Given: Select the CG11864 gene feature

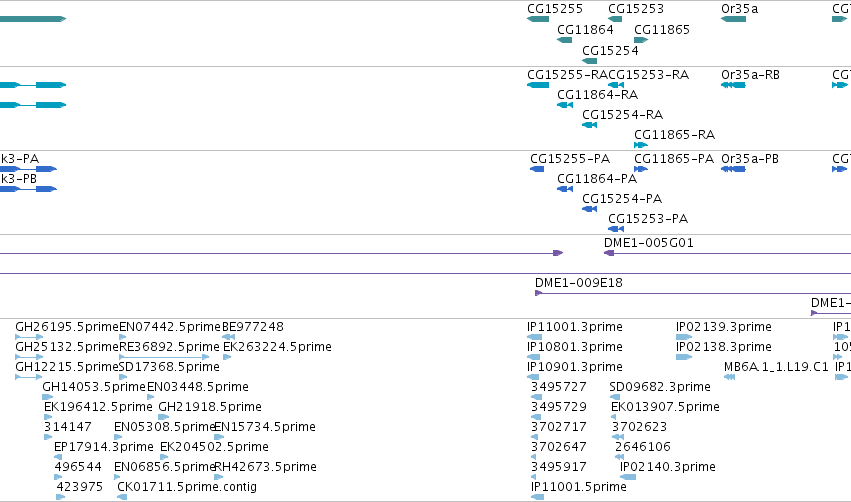Looking at the screenshot, I should pyautogui.click(x=564, y=40).
